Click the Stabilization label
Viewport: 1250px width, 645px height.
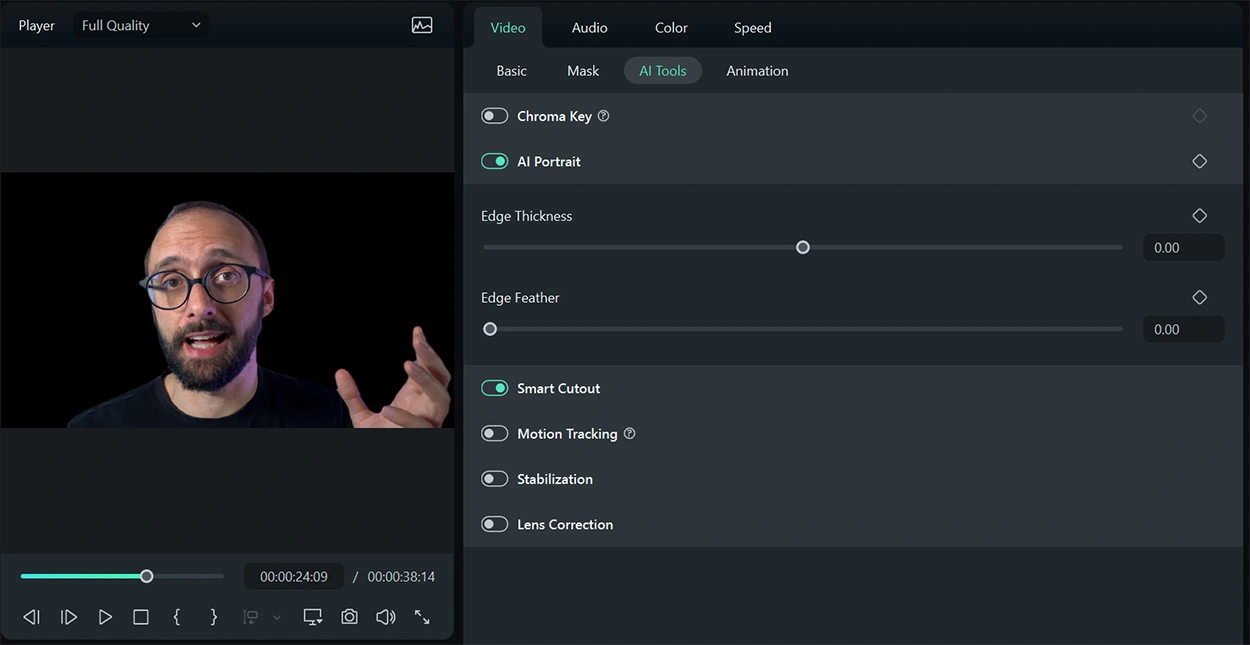point(555,479)
